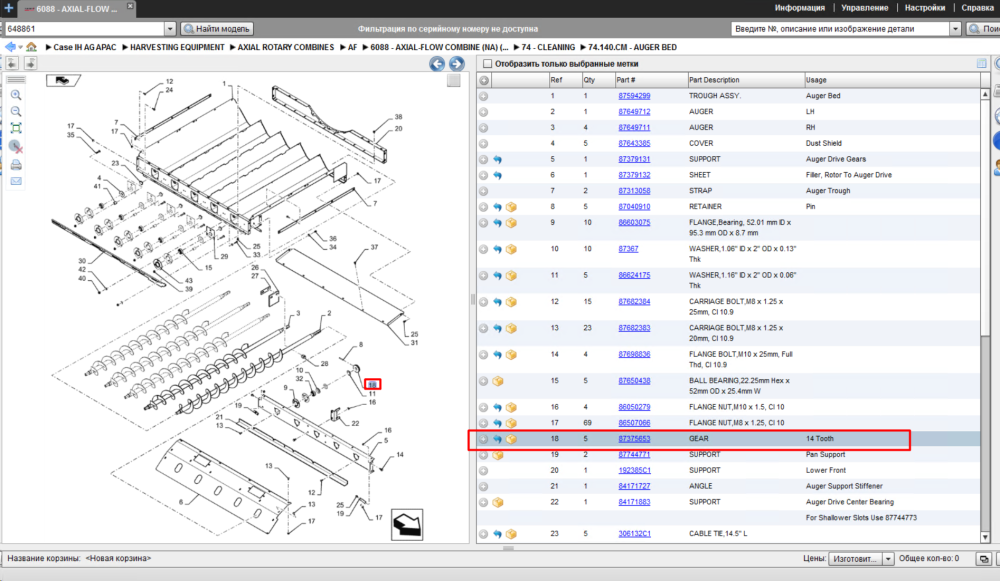
Task: Click the drag handle above zoom tools
Action: [x=16, y=80]
